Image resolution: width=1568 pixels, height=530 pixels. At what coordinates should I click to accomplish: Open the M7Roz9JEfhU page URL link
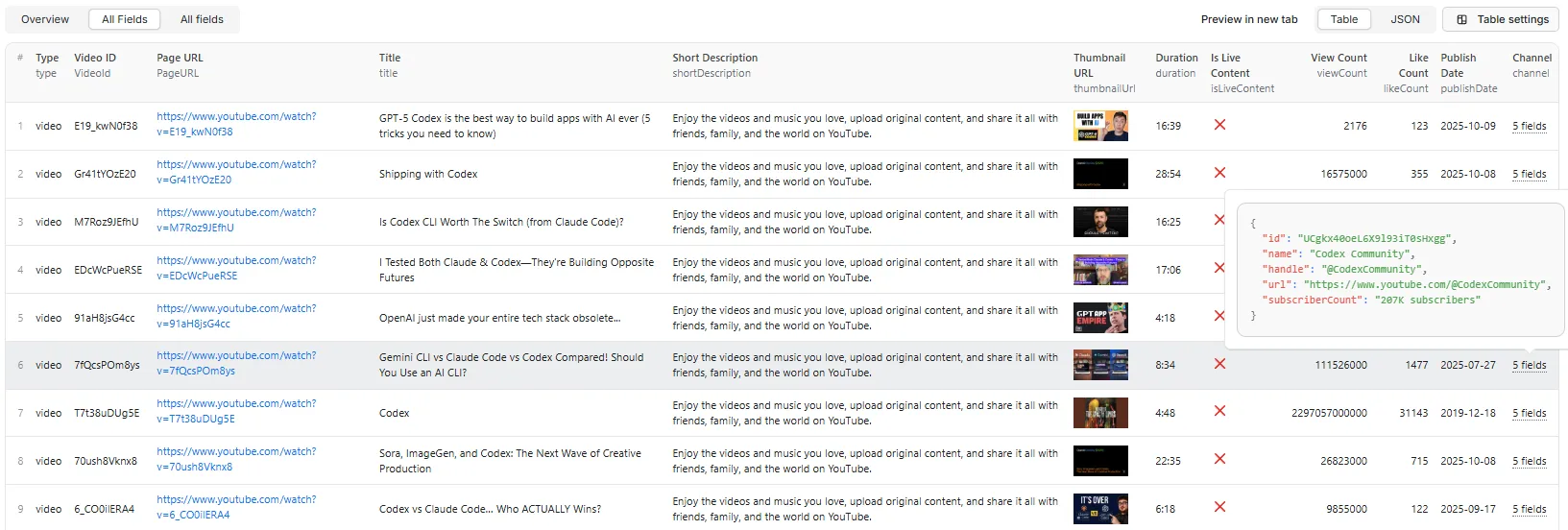(x=236, y=220)
